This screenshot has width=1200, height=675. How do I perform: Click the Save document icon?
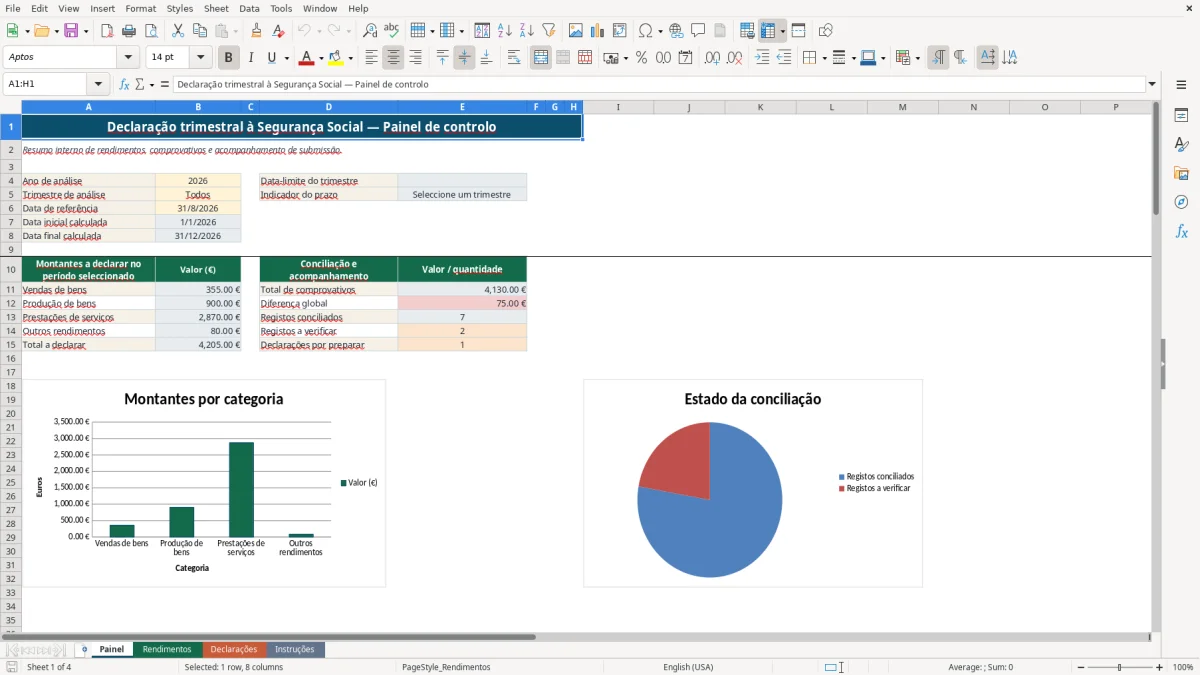click(x=71, y=31)
